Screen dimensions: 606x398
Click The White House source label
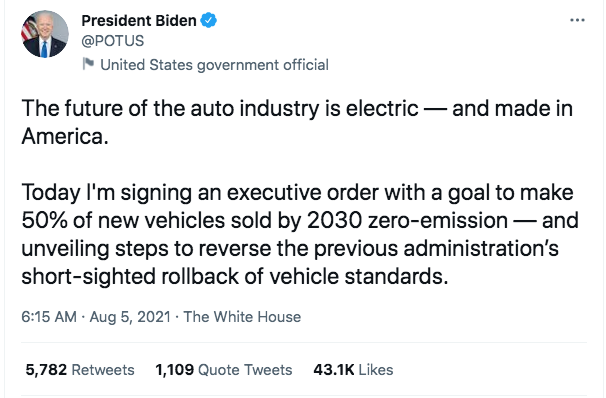click(x=242, y=317)
